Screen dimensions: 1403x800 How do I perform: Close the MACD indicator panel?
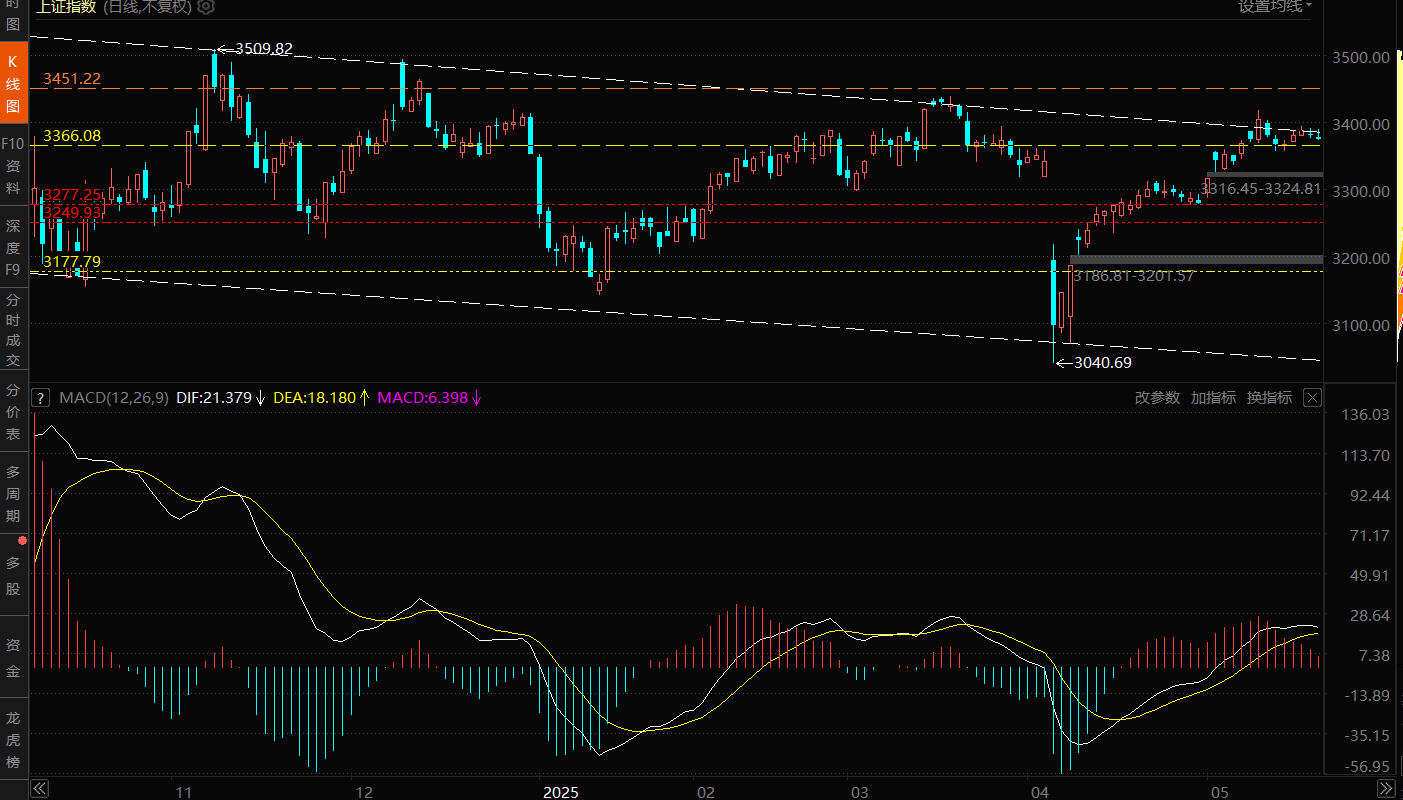(1312, 398)
